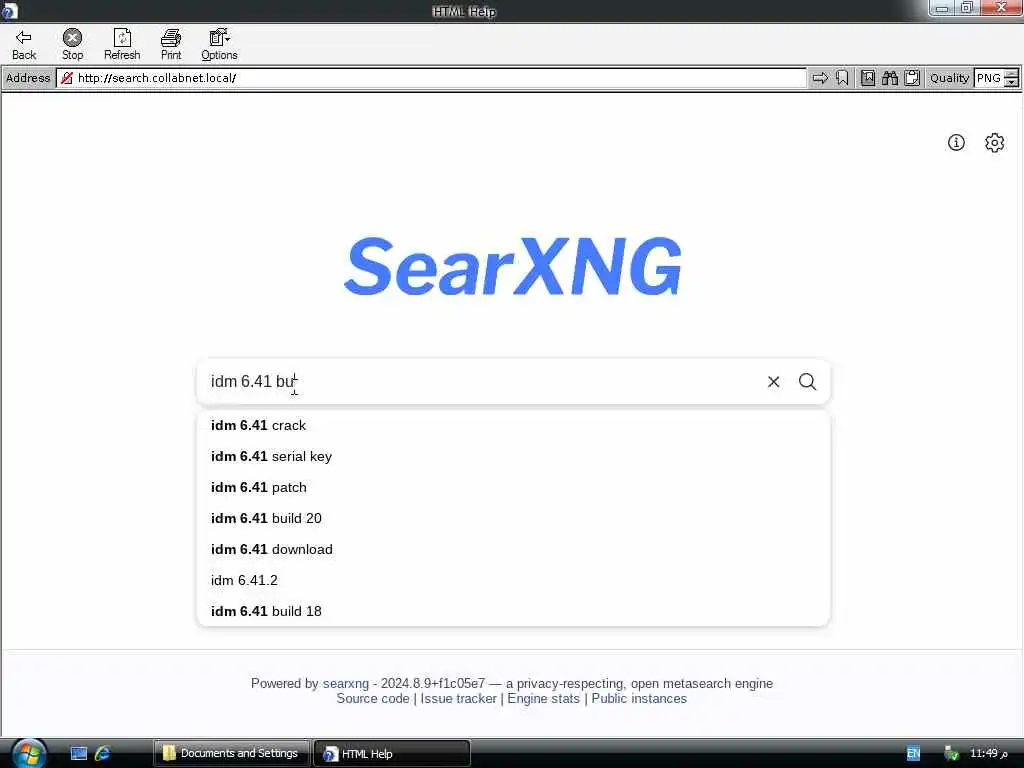
Task: Select suggestion 'idm 6.41.2'
Action: pos(513,580)
